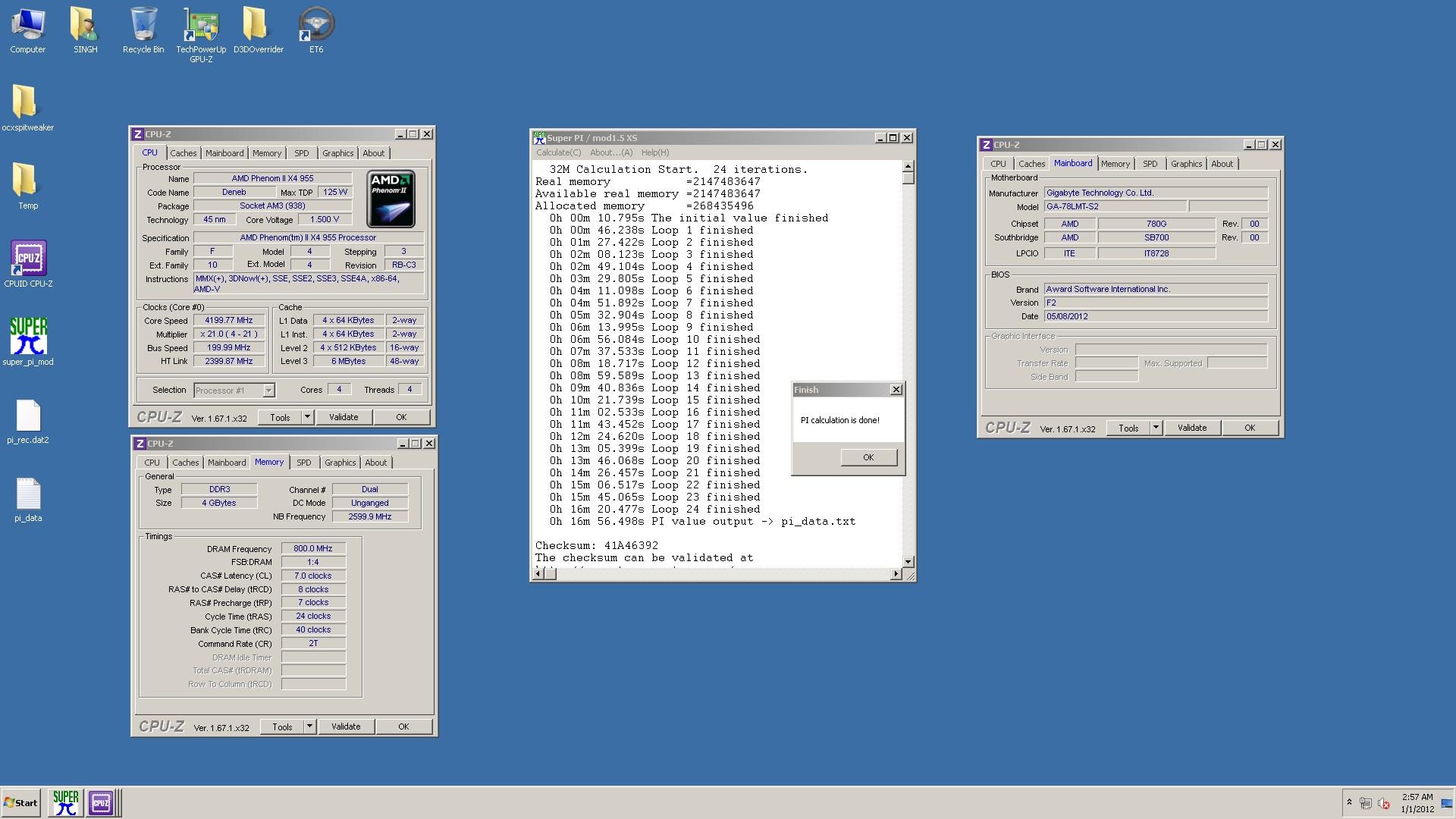Click Validate in CPU-Z CPU window
Image resolution: width=1456 pixels, height=819 pixels.
click(x=344, y=417)
